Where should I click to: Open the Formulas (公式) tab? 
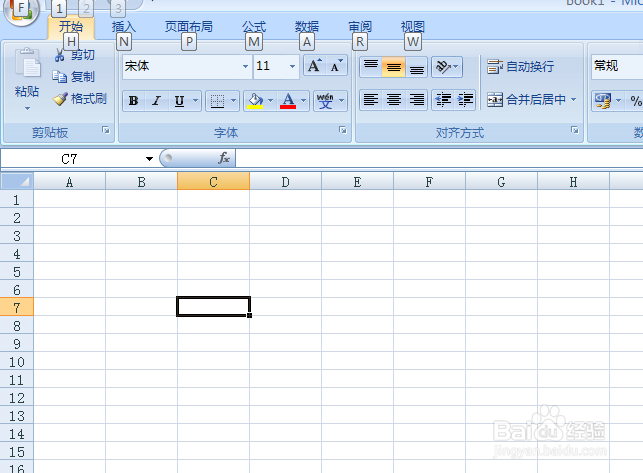click(254, 27)
